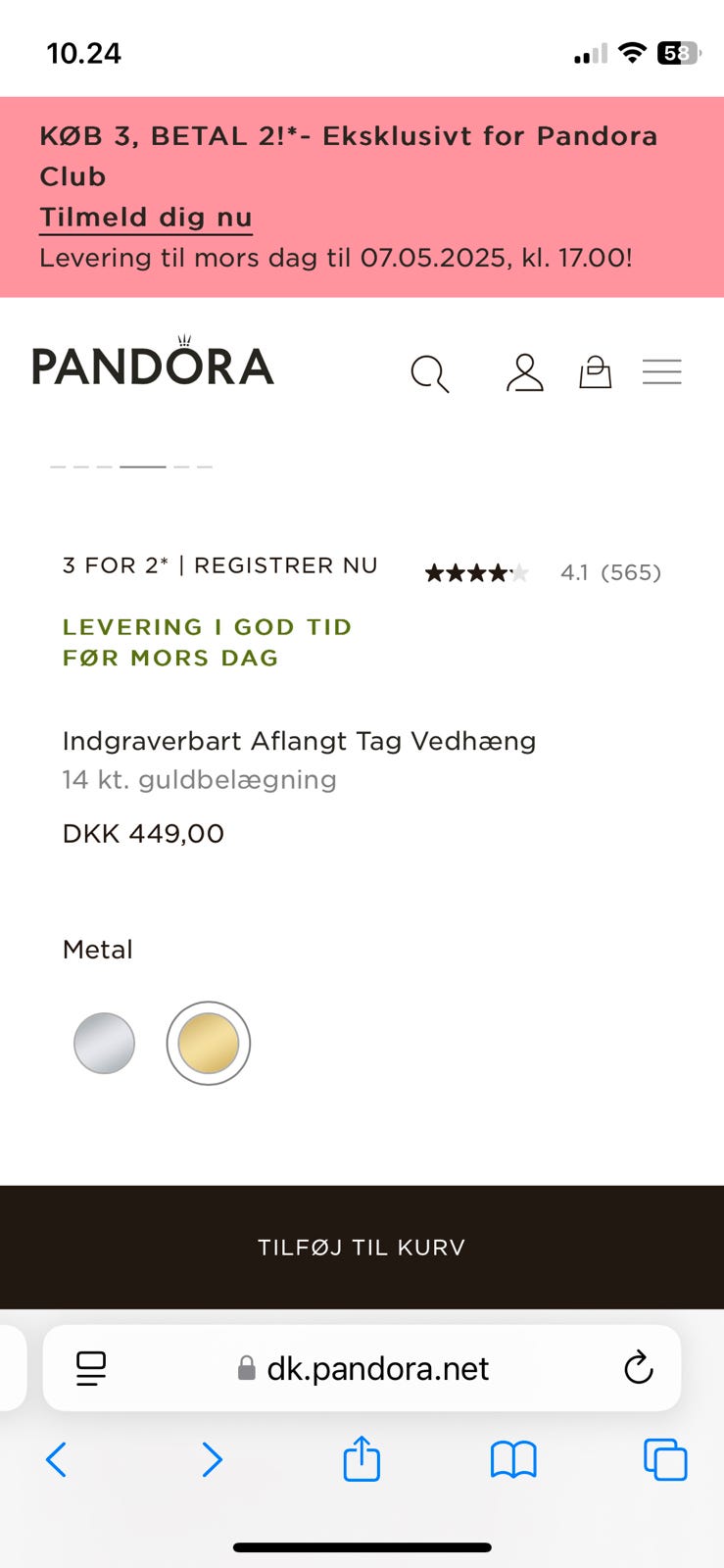The width and height of the screenshot is (724, 1568).
Task: Tap the 3 FOR 2 REGISTRER NU text
Action: click(x=219, y=565)
